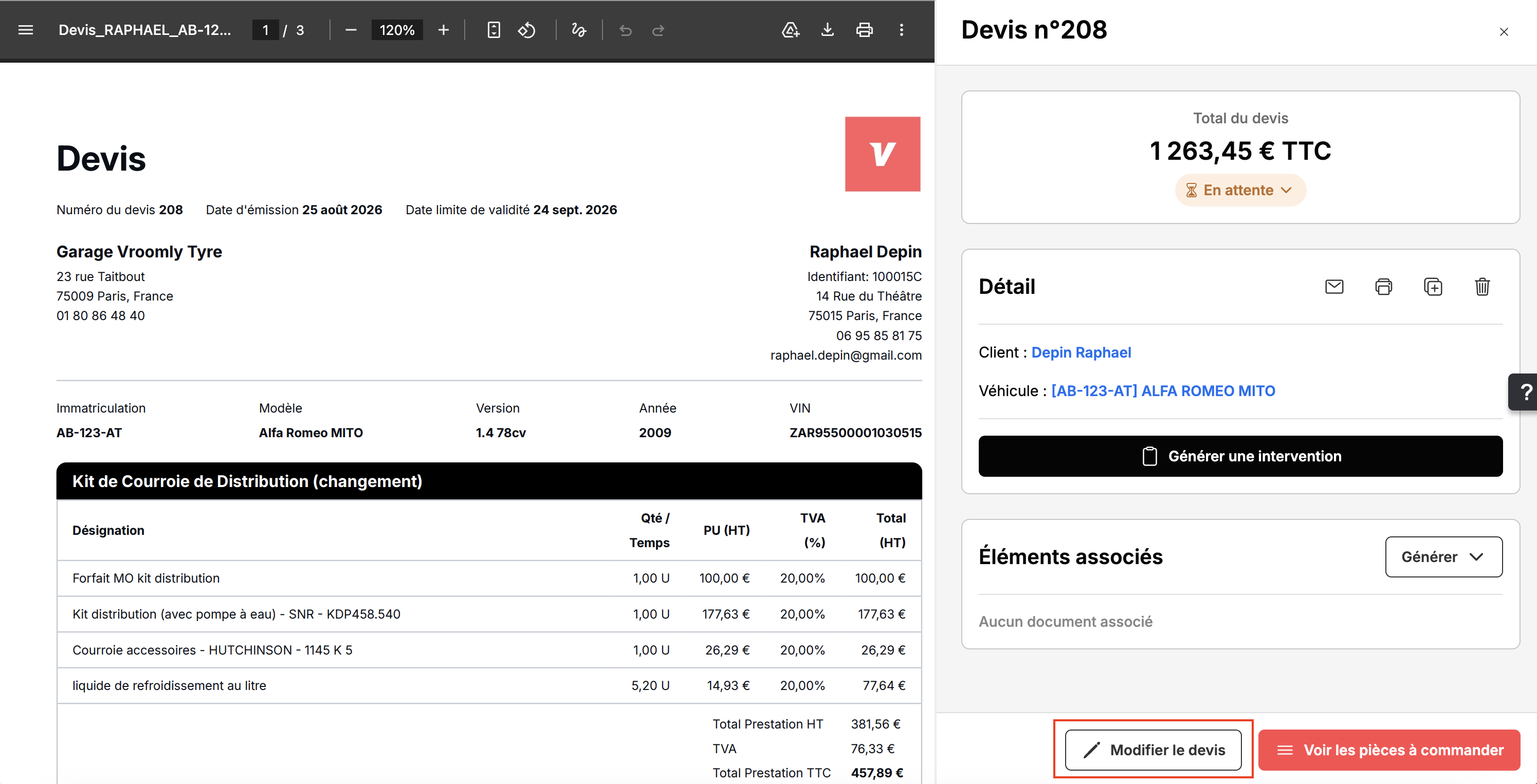Click the 1 263,45 € TTC total
This screenshot has height=784, width=1537.
click(1240, 151)
